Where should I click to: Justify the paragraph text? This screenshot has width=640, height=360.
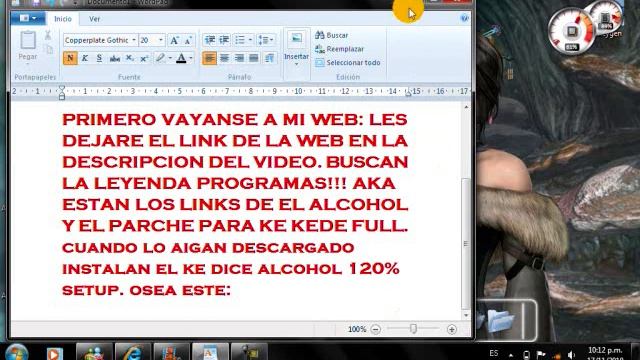(253, 58)
